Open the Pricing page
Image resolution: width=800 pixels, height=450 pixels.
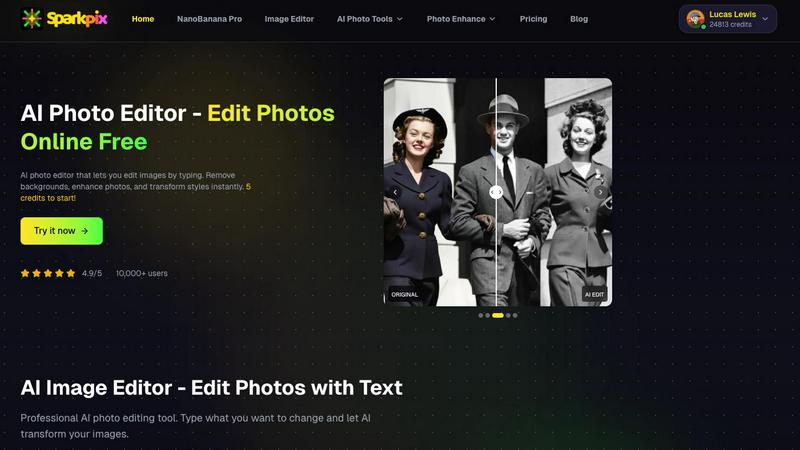[533, 19]
